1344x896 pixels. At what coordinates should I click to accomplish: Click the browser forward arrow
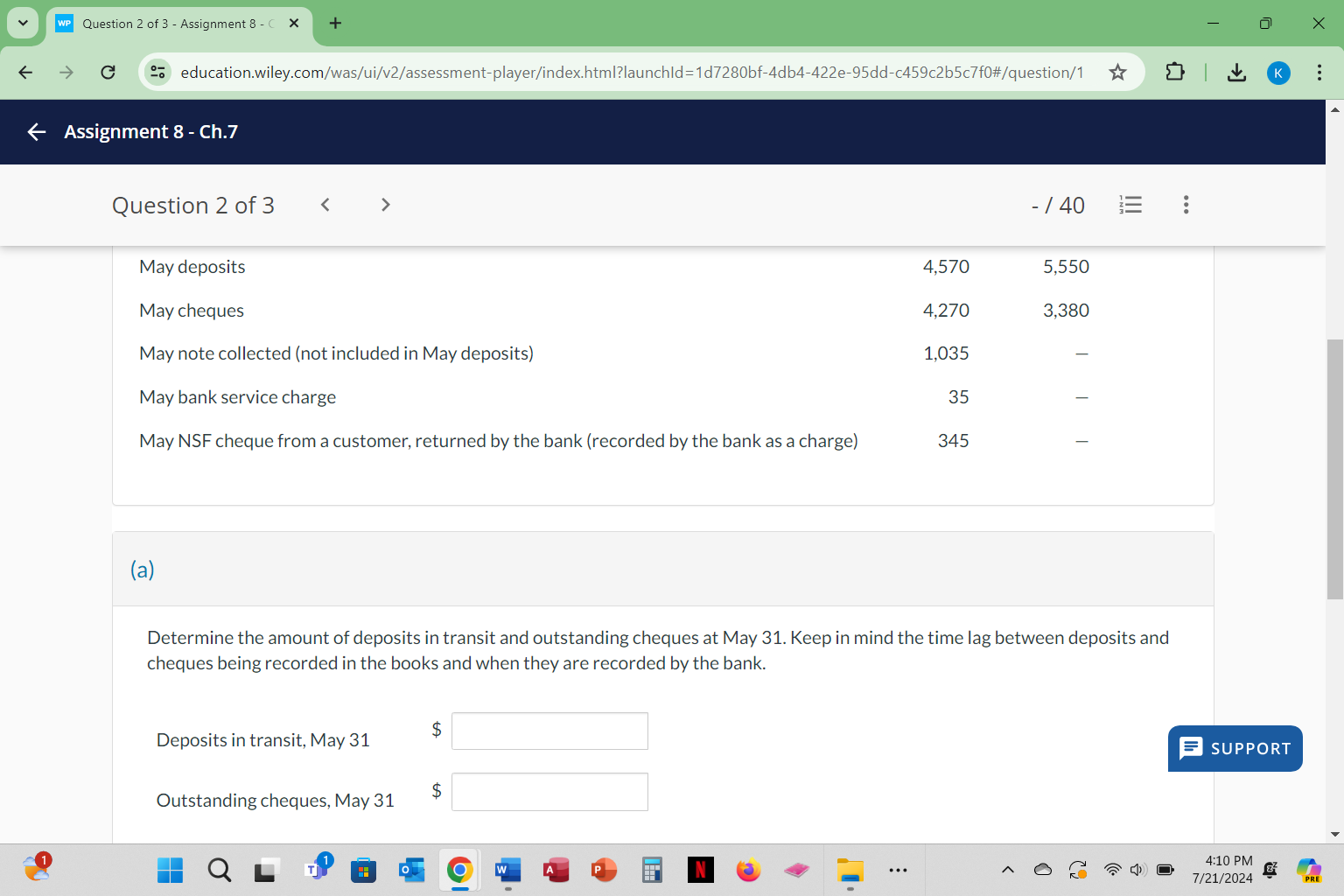[x=66, y=73]
